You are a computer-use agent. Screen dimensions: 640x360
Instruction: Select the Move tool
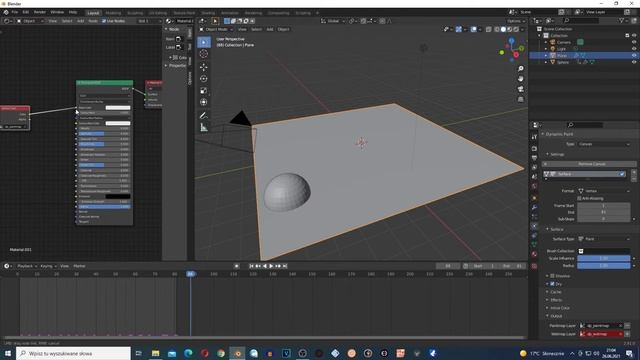[204, 67]
